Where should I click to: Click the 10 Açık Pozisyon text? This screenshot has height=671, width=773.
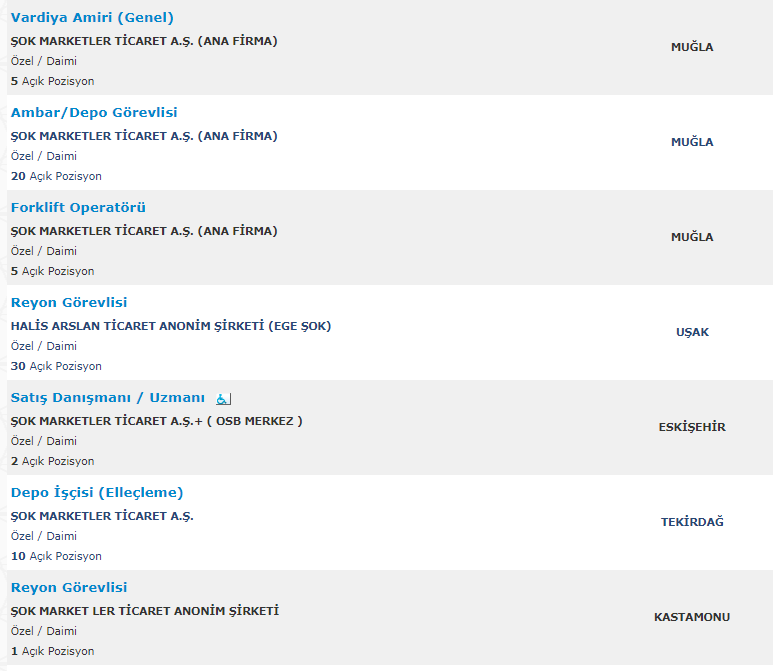coord(56,556)
